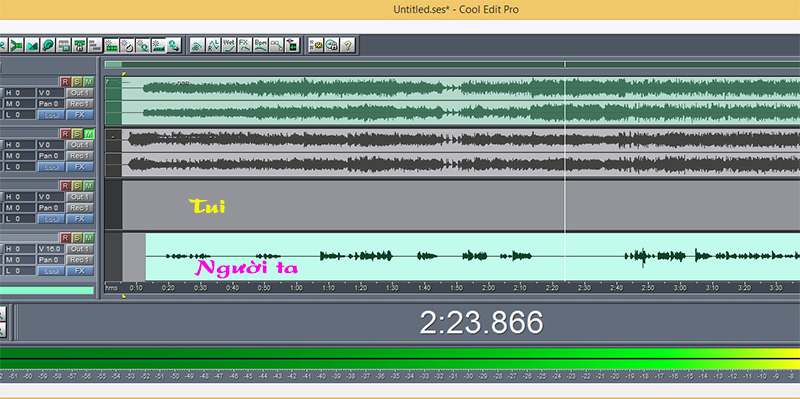The height and width of the screenshot is (399, 800).
Task: Click the green Q with arrow icon
Action: (174, 45)
